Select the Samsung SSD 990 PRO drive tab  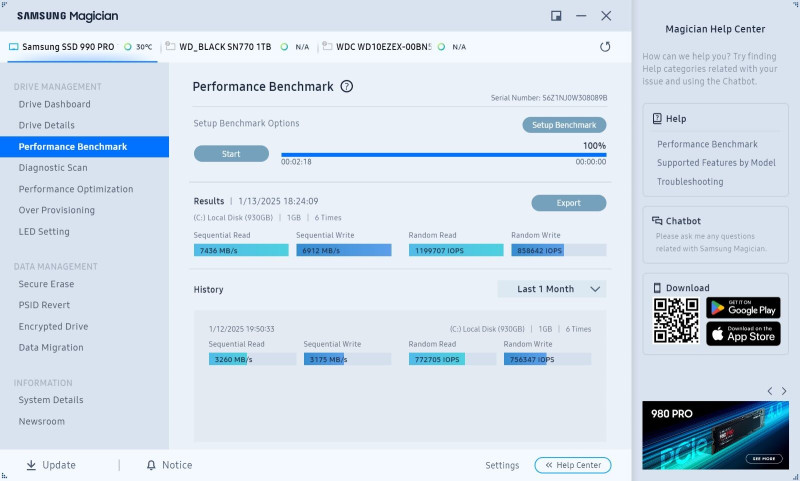(x=82, y=47)
